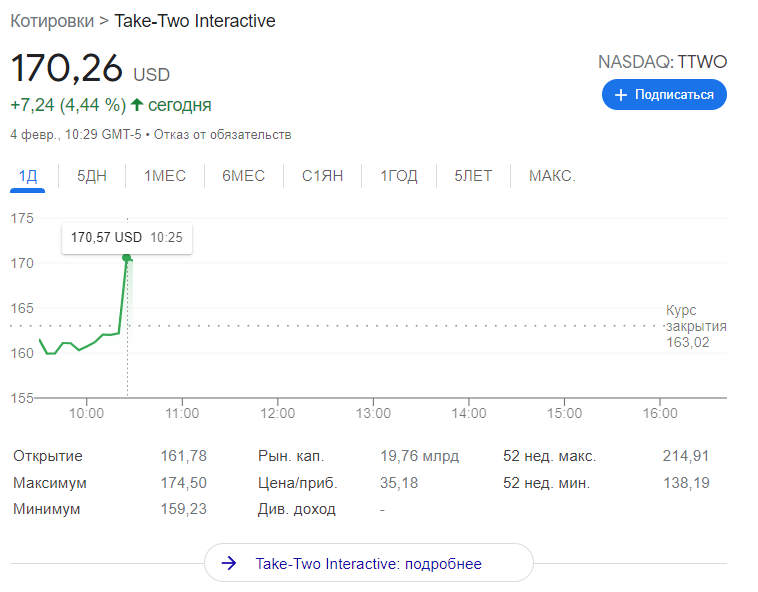Click the 155 price axis label
Viewport: 758px width, 592px height.
point(22,398)
